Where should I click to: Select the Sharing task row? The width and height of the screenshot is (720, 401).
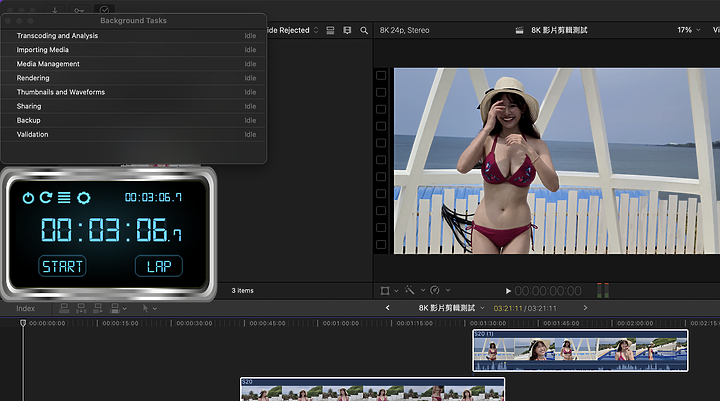134,106
